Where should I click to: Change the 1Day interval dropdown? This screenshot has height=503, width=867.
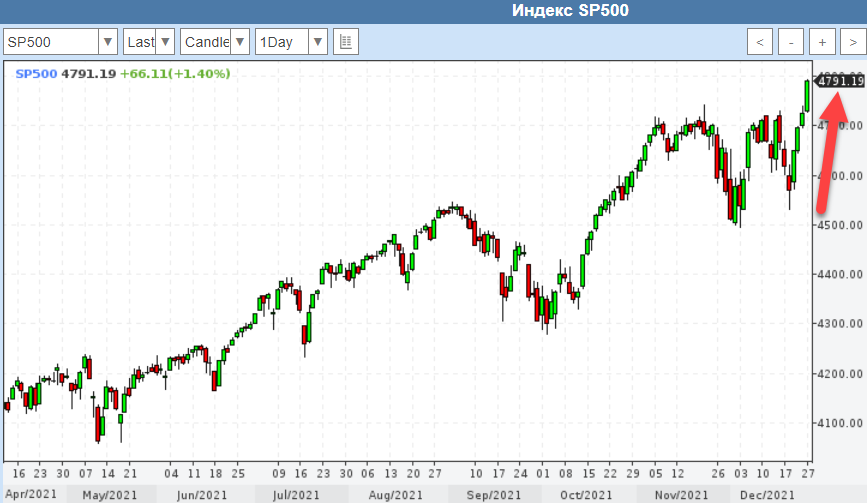click(x=291, y=42)
